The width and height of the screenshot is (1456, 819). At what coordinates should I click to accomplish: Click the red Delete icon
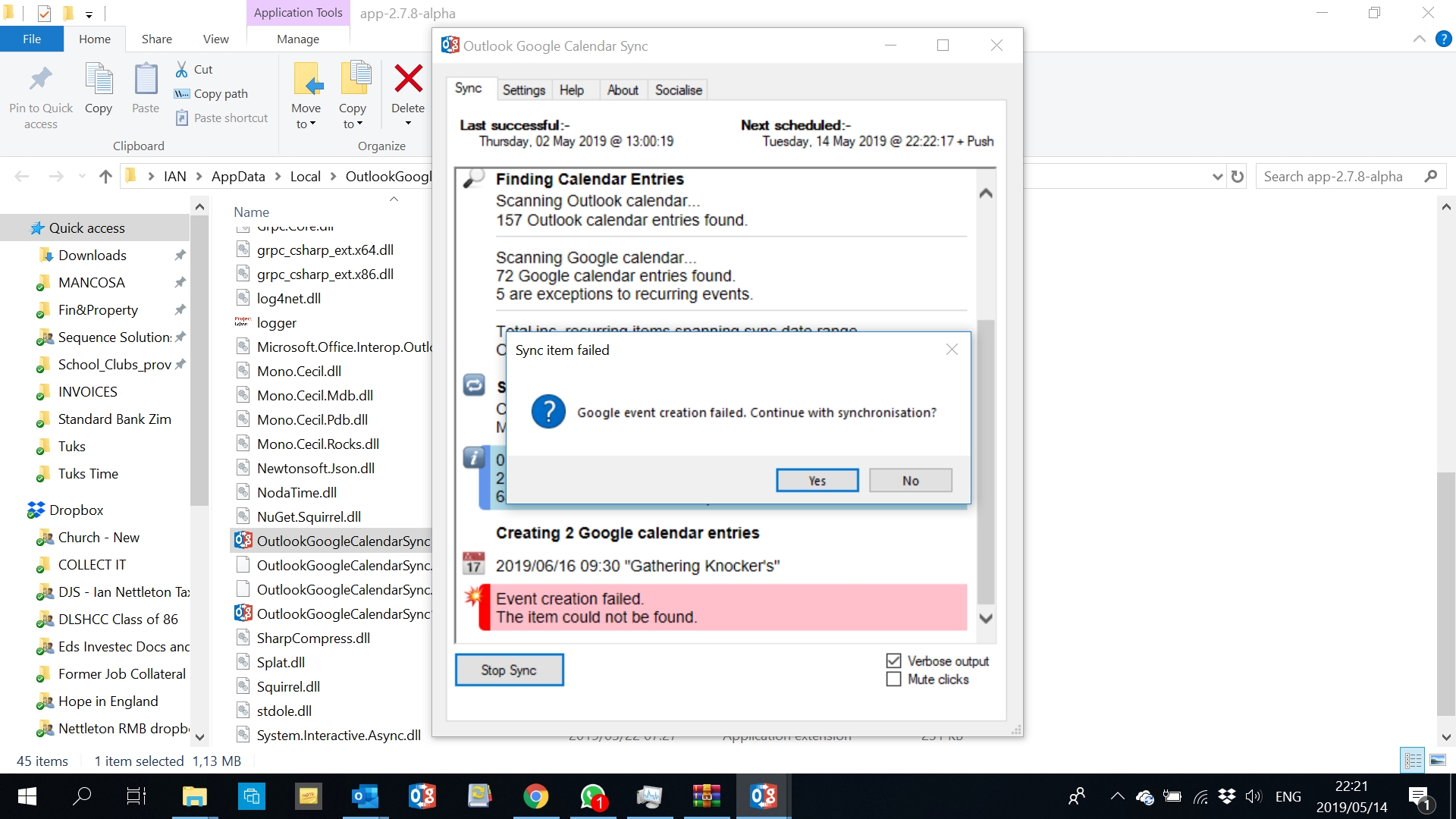point(408,78)
